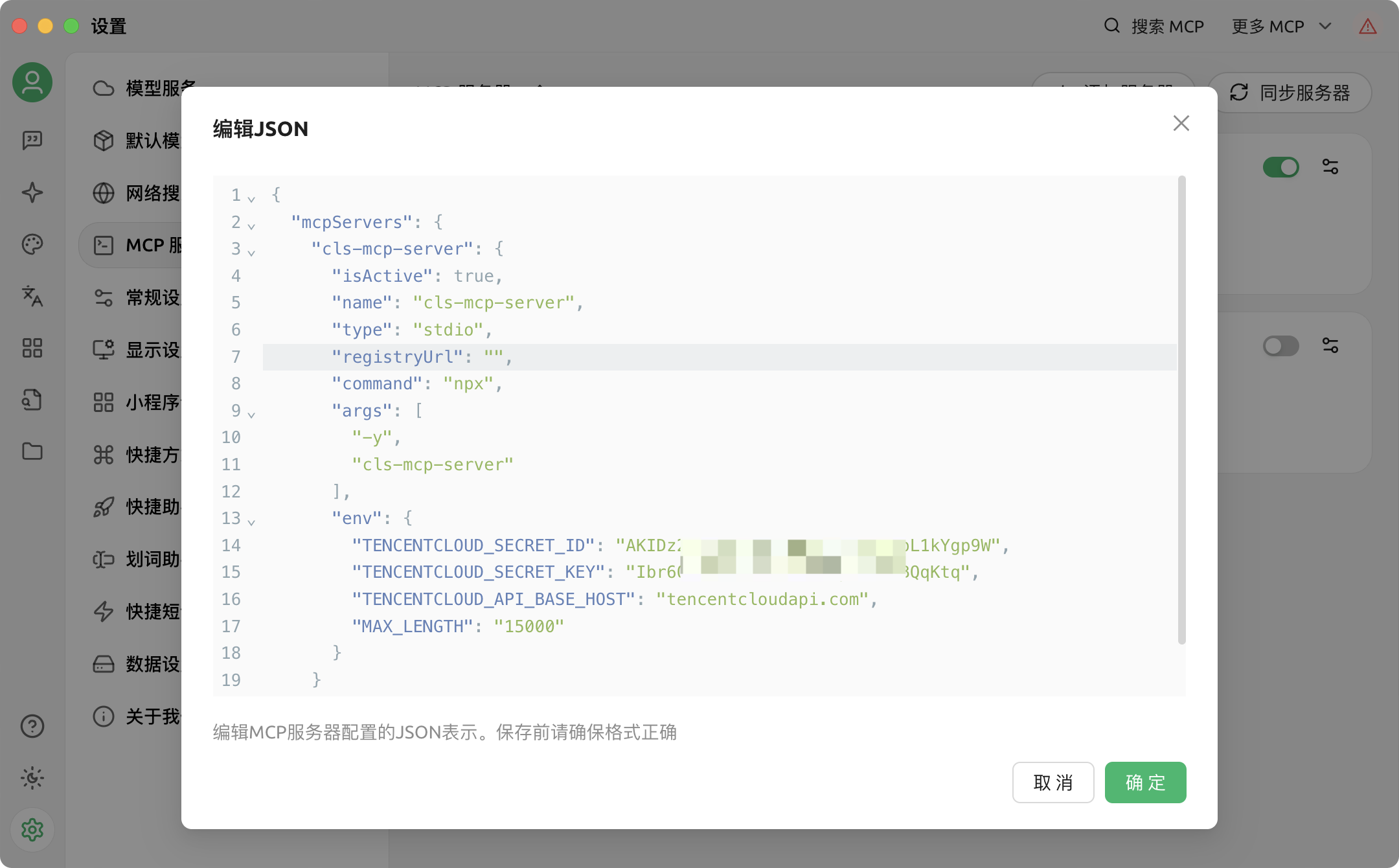The image size is (1399, 868).
Task: Collapse the args array fold arrow
Action: (x=251, y=414)
